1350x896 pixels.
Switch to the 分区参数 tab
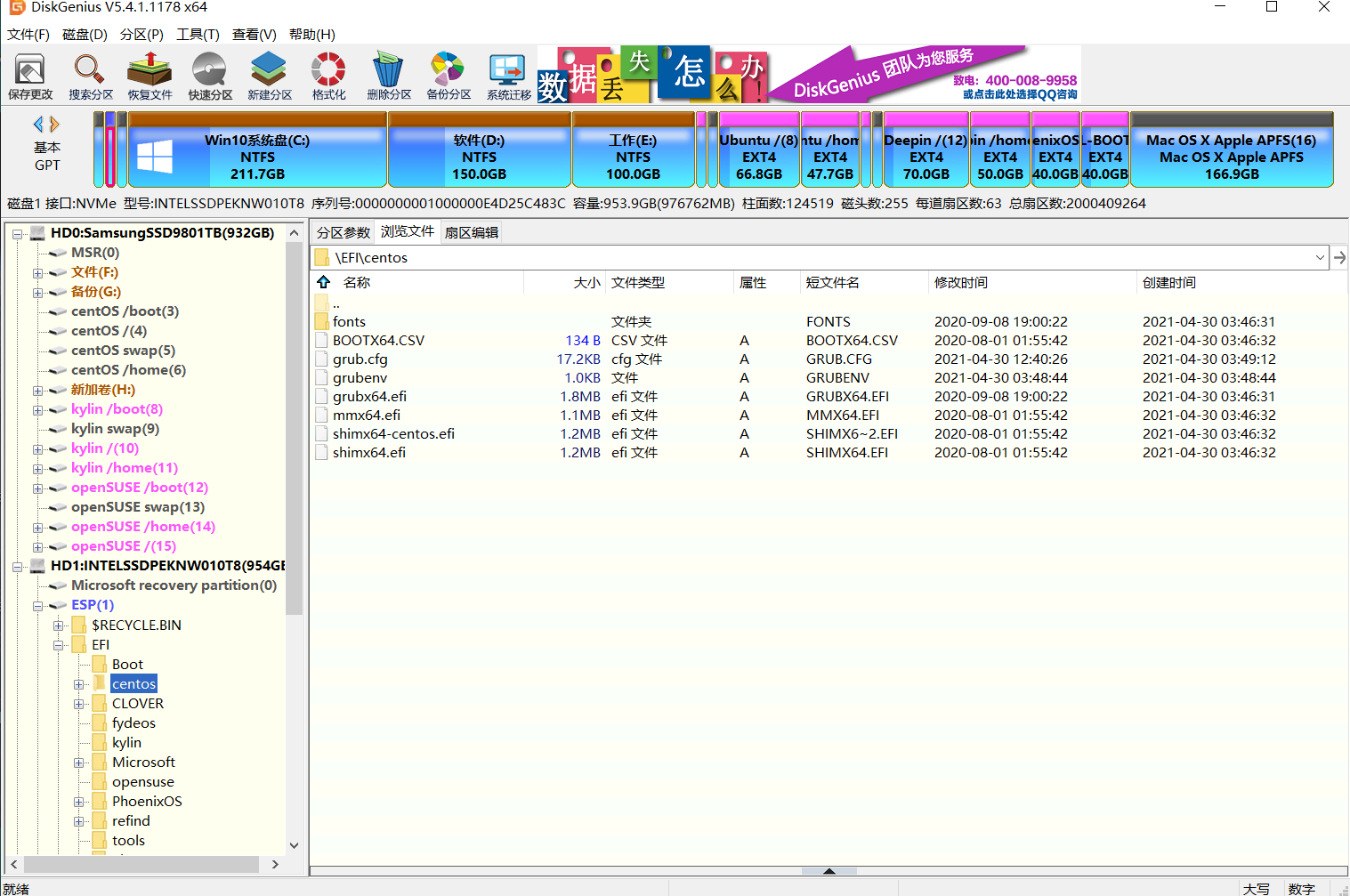tap(344, 232)
